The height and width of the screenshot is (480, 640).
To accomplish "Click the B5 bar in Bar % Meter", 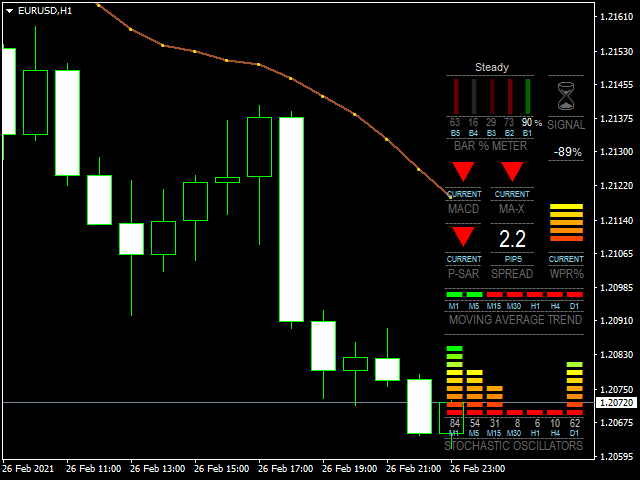I will [455, 96].
